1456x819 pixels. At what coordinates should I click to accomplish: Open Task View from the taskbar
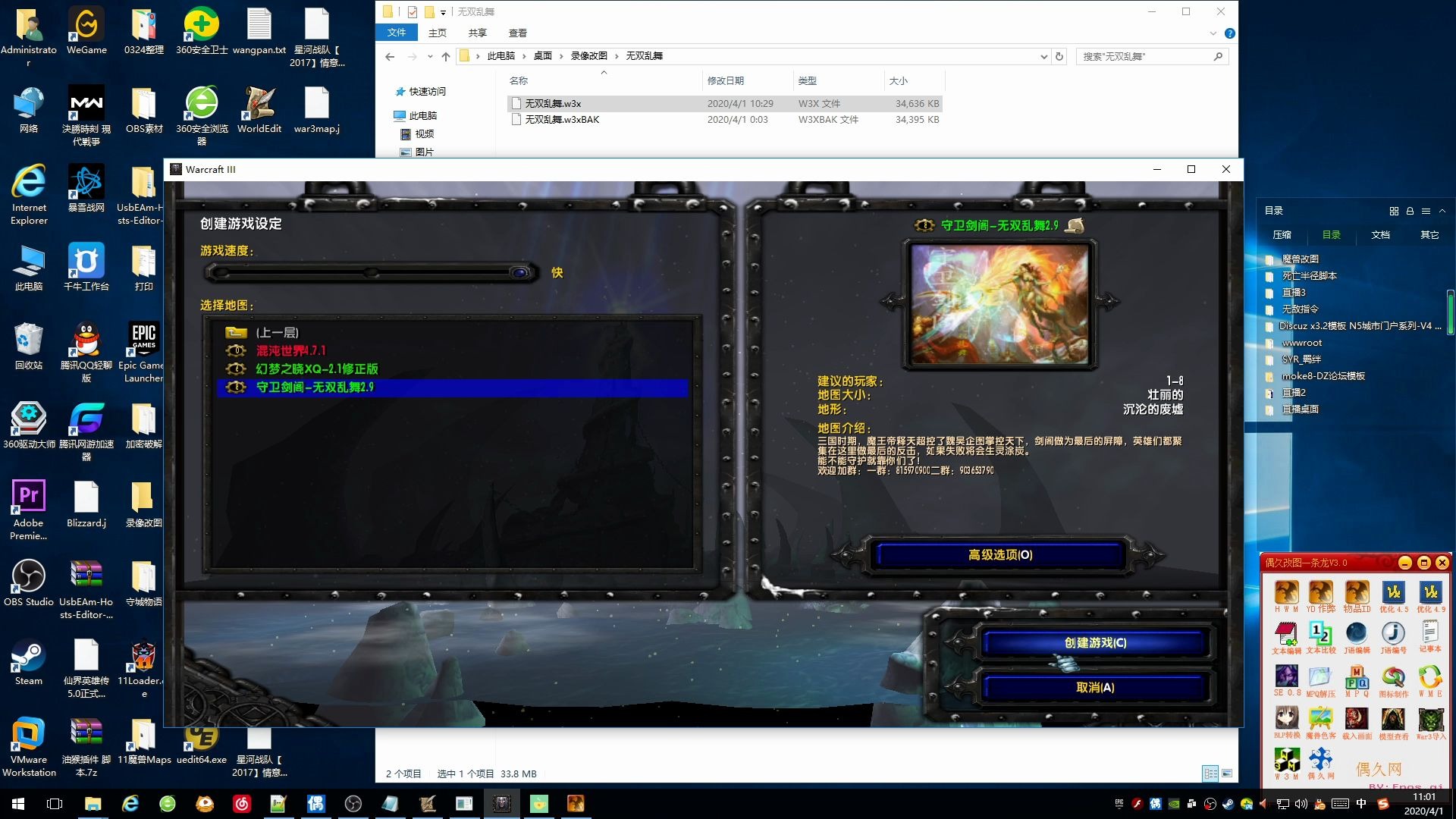(x=55, y=804)
